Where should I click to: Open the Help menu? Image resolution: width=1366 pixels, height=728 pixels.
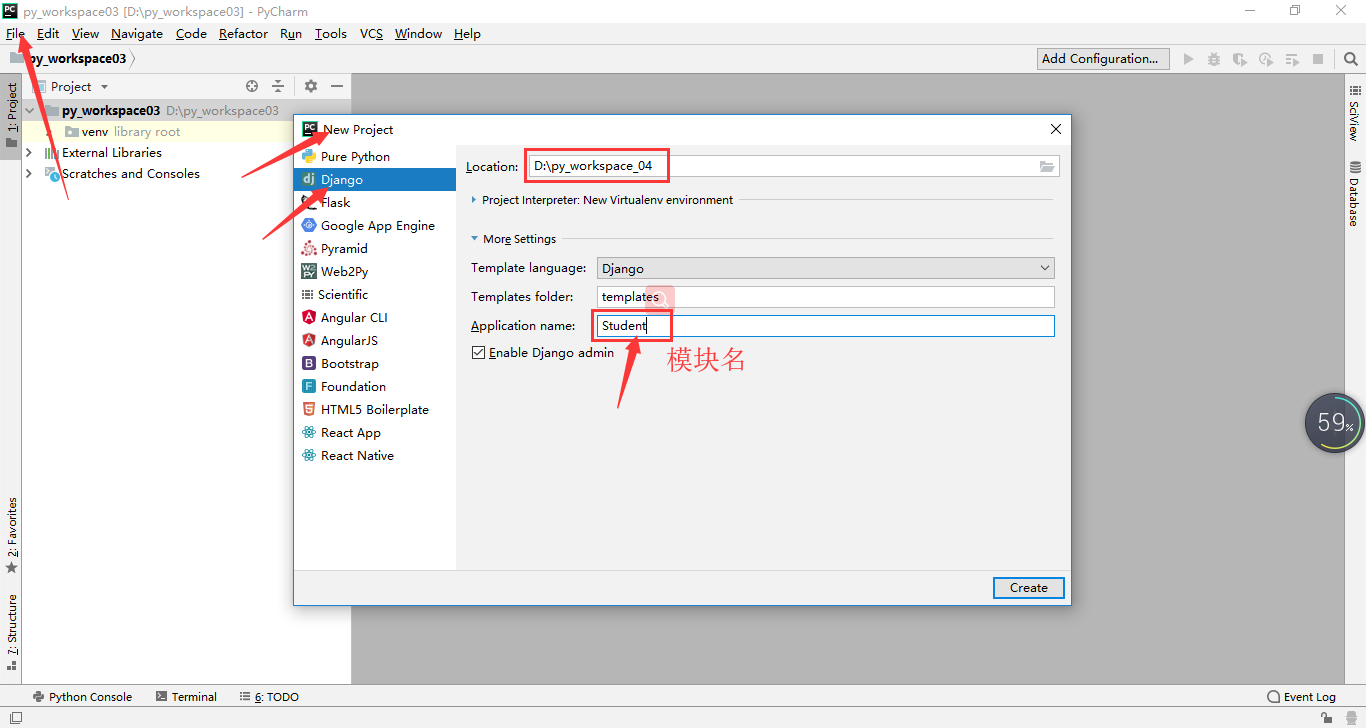[467, 34]
